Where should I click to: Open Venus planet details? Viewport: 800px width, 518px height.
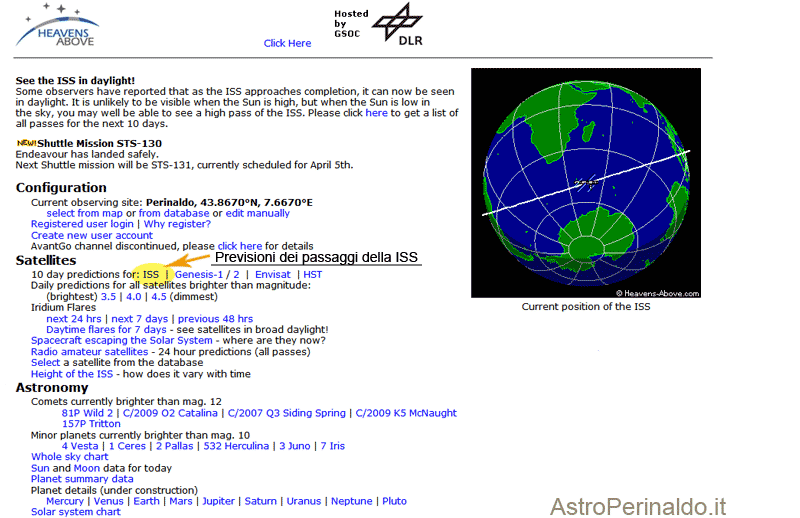pos(109,501)
